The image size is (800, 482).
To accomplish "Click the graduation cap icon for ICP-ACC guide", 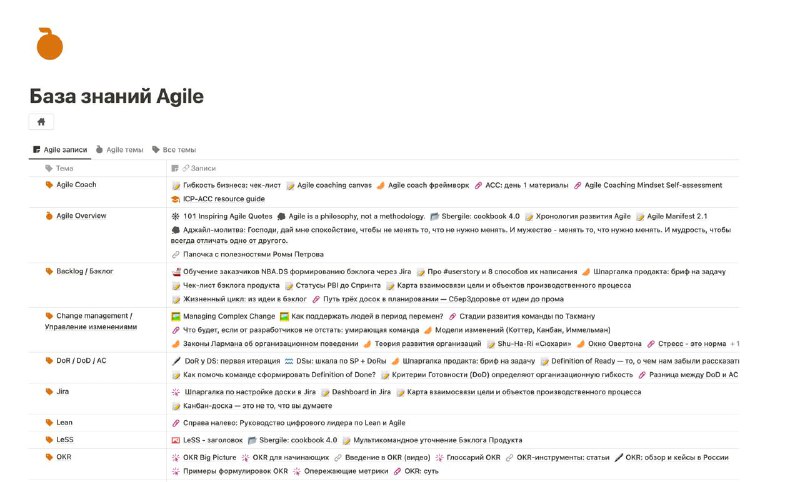I will tap(176, 199).
